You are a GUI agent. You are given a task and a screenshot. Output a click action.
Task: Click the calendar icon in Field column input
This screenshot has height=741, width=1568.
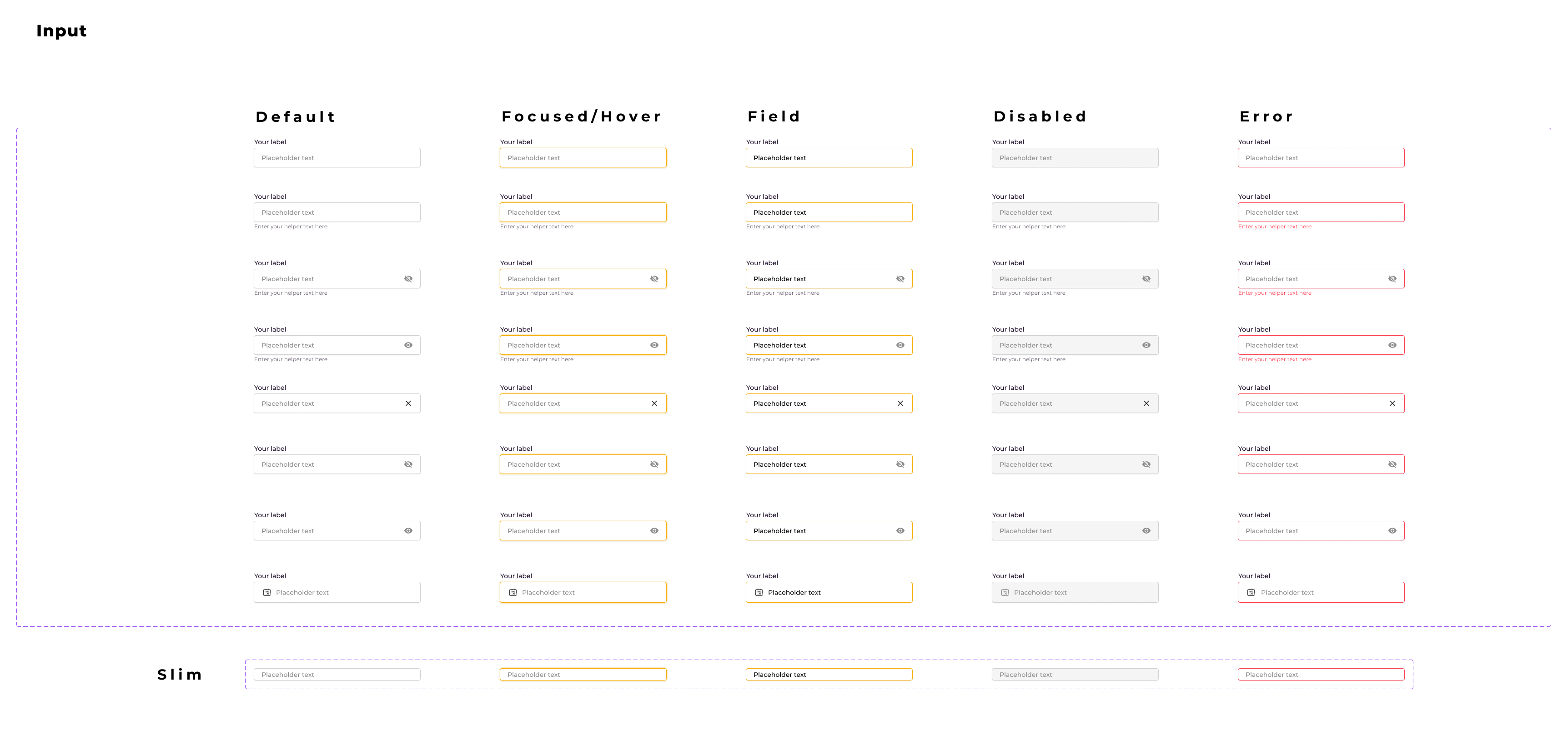pos(759,592)
